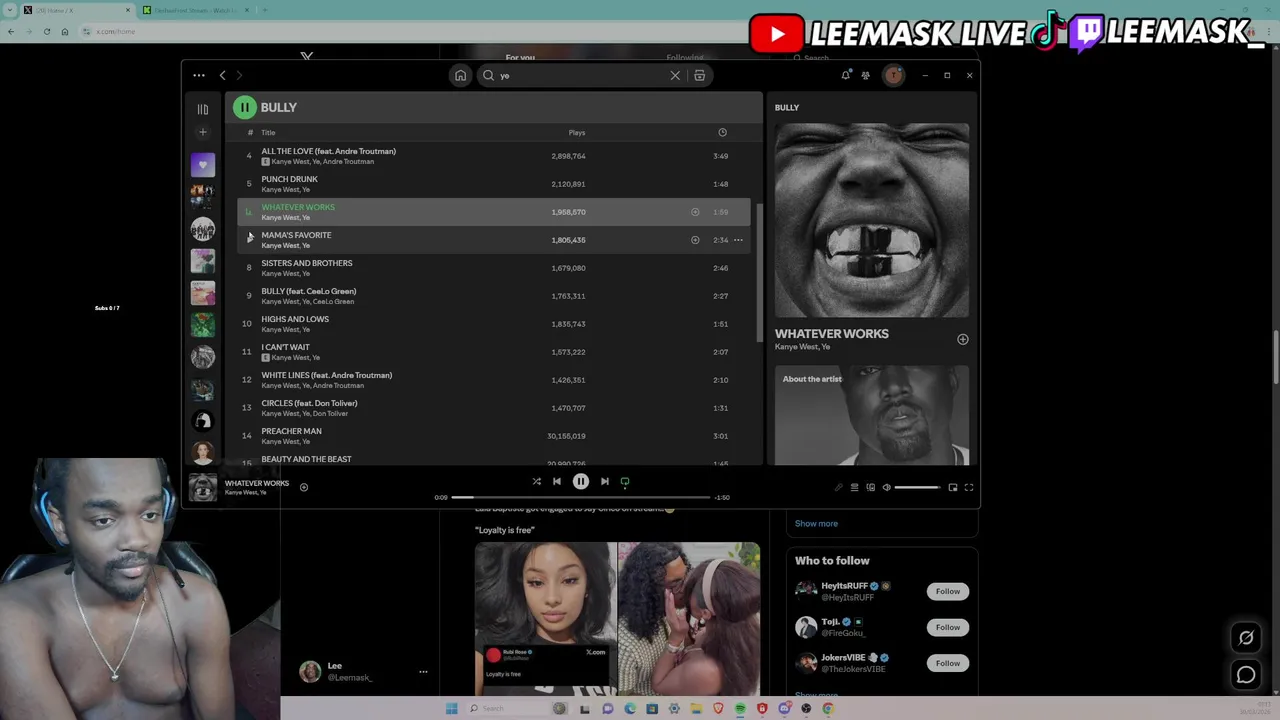Add MAMA'S FAVORITE to Liked Songs

click(695, 240)
